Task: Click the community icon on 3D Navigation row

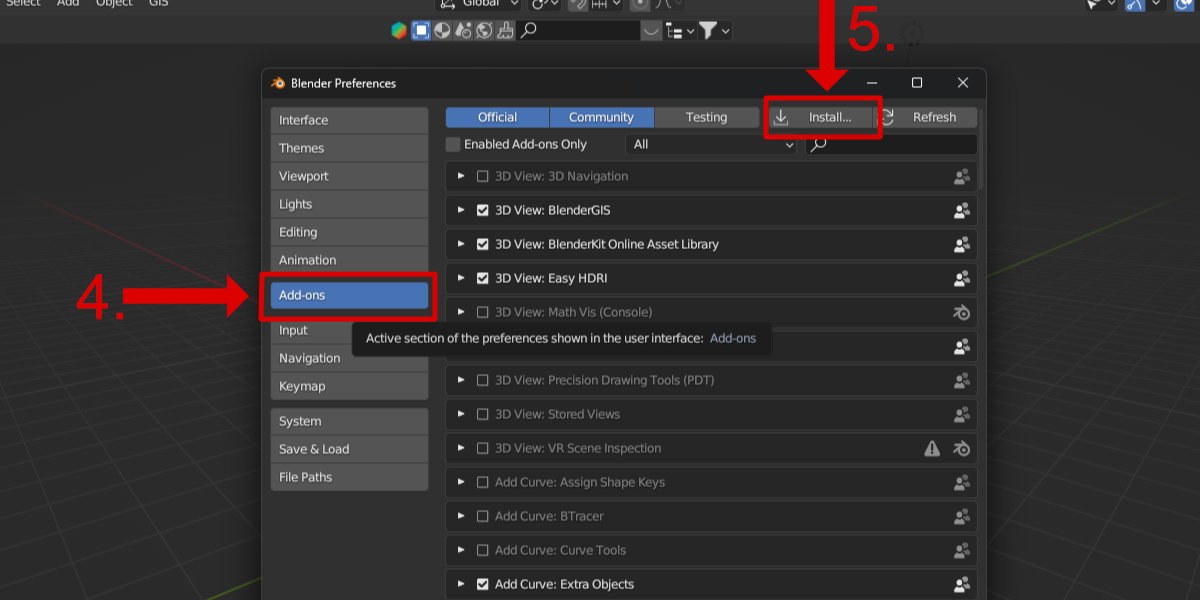Action: [962, 176]
